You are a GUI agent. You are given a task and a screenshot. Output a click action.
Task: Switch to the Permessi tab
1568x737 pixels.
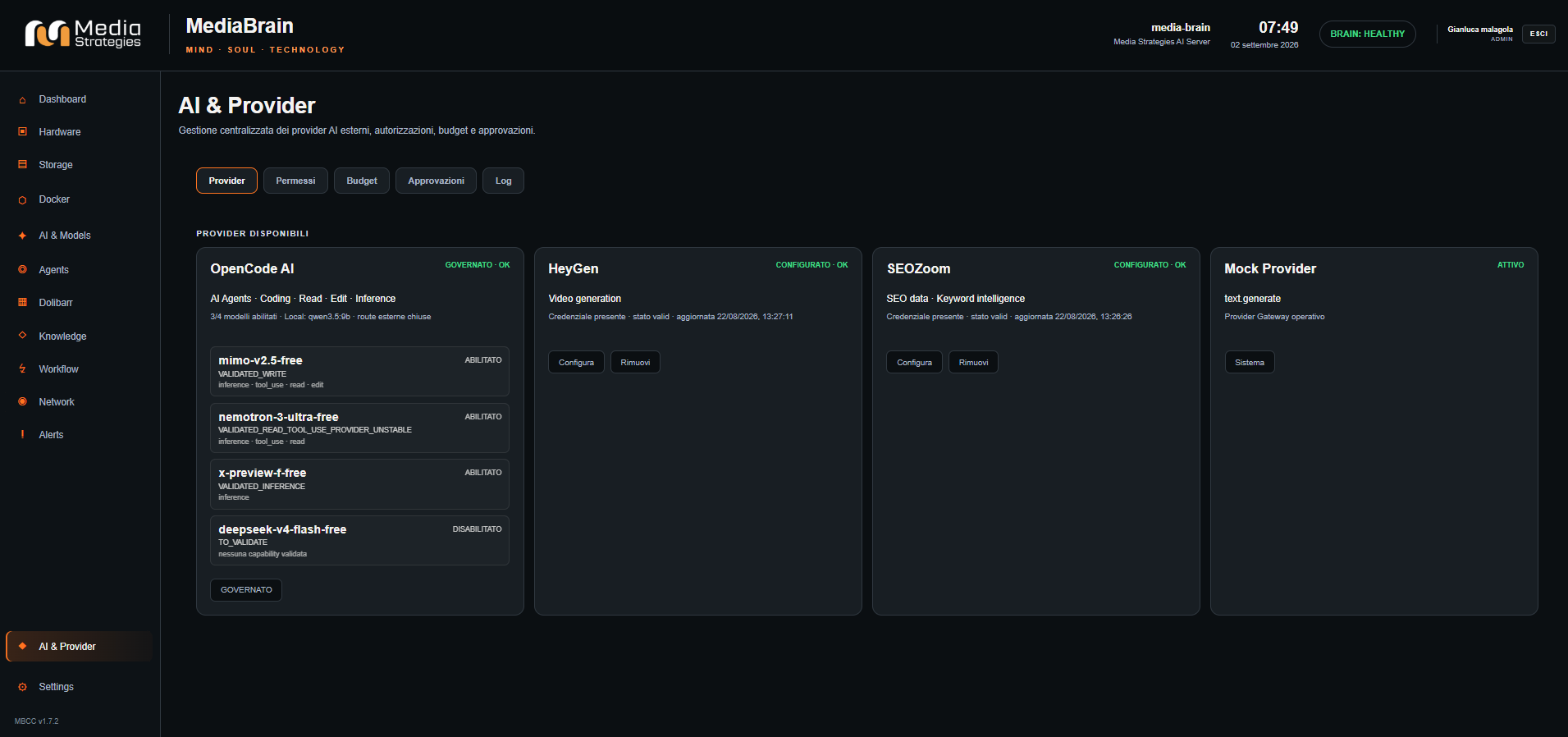295,181
